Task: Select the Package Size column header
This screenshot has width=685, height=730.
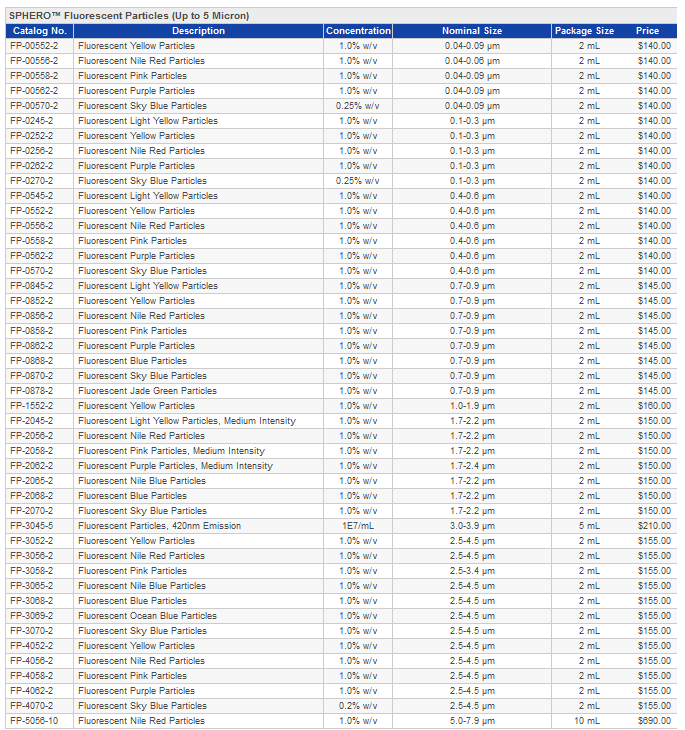Action: 585,31
